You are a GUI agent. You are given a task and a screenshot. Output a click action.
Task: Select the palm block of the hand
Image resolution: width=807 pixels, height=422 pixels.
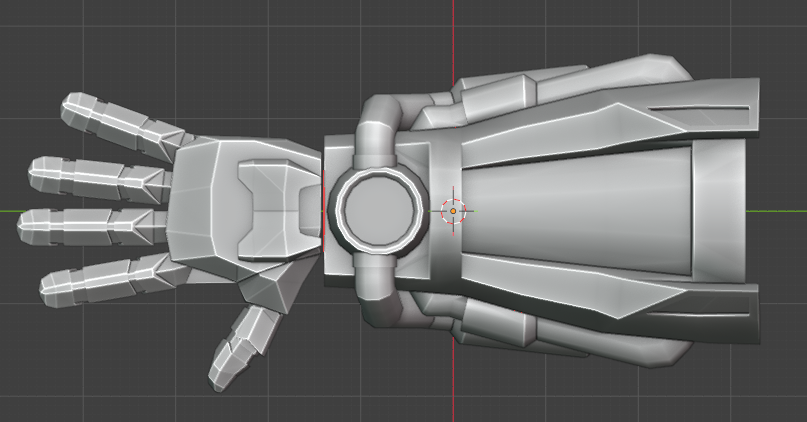pyautogui.click(x=244, y=209)
